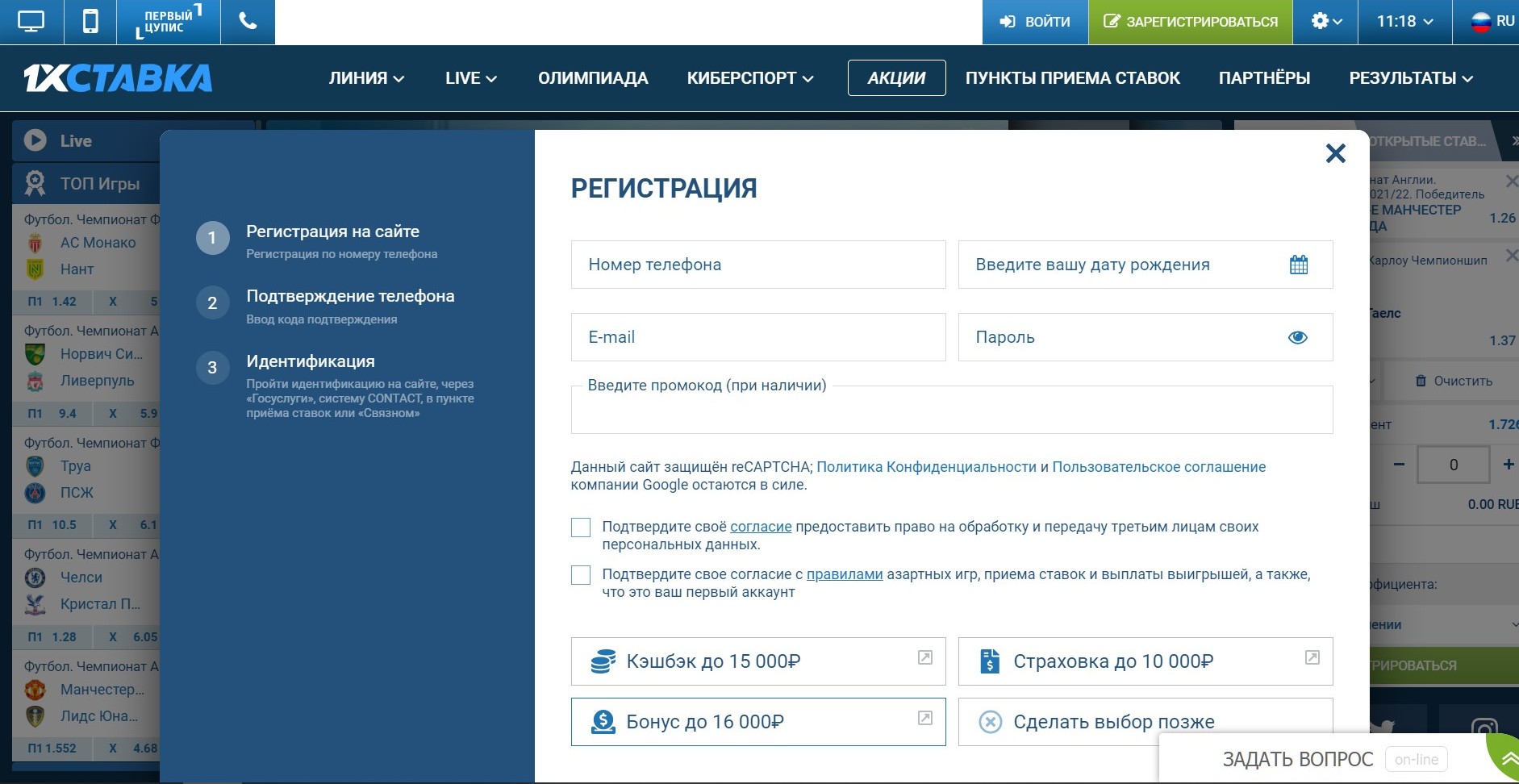The image size is (1519, 784).
Task: Open the RU language selector
Action: tap(1492, 22)
